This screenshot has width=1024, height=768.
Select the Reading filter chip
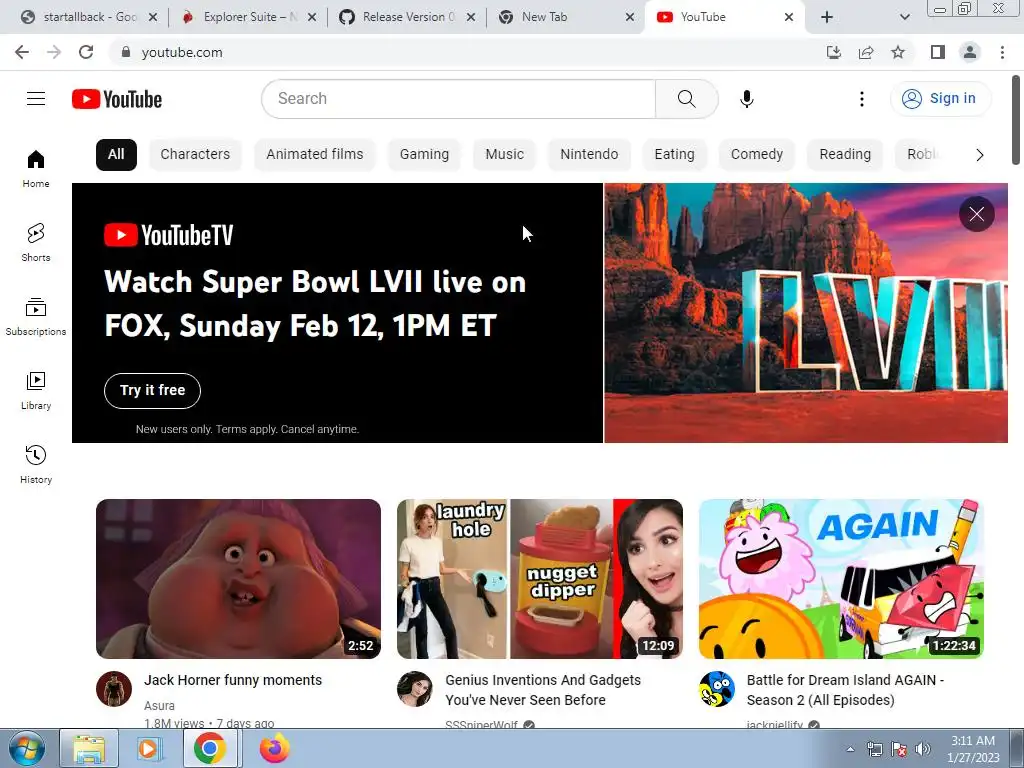(845, 155)
